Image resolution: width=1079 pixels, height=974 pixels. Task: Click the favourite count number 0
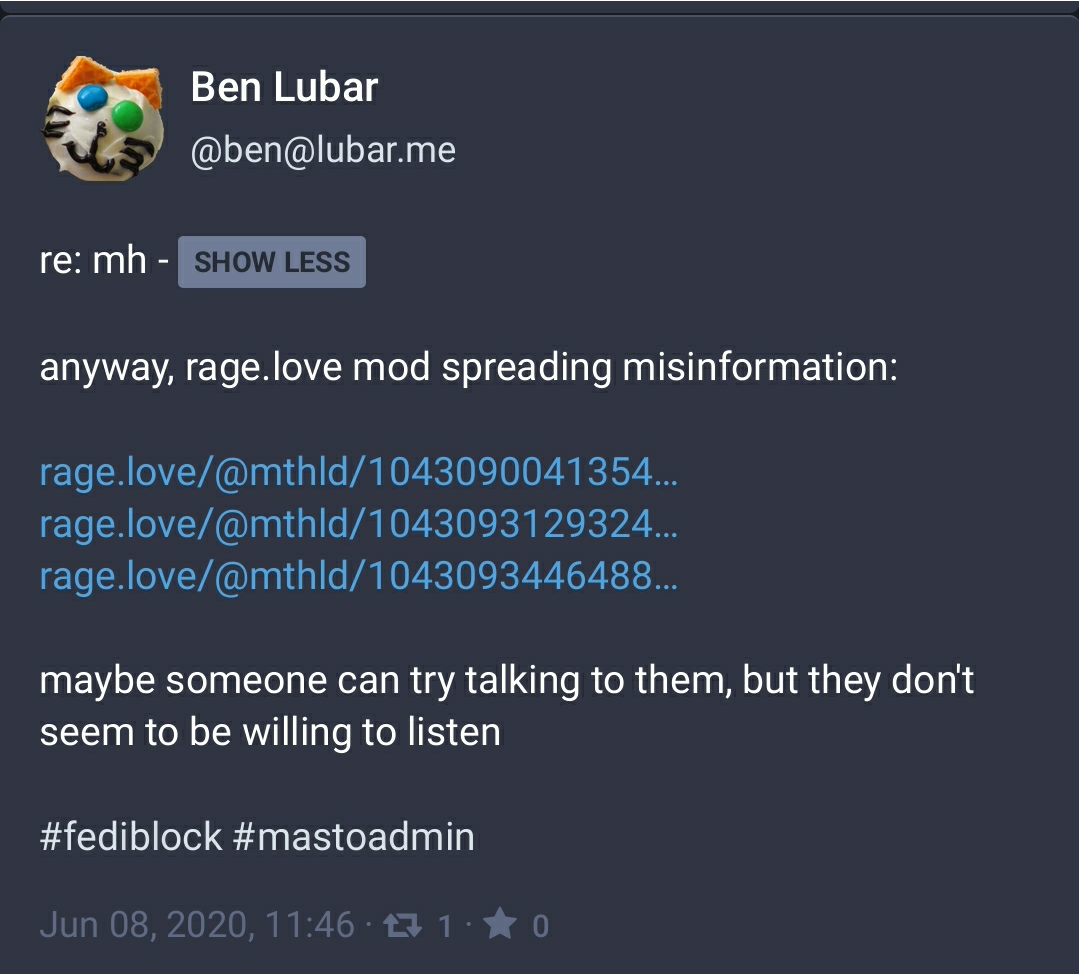pos(540,926)
